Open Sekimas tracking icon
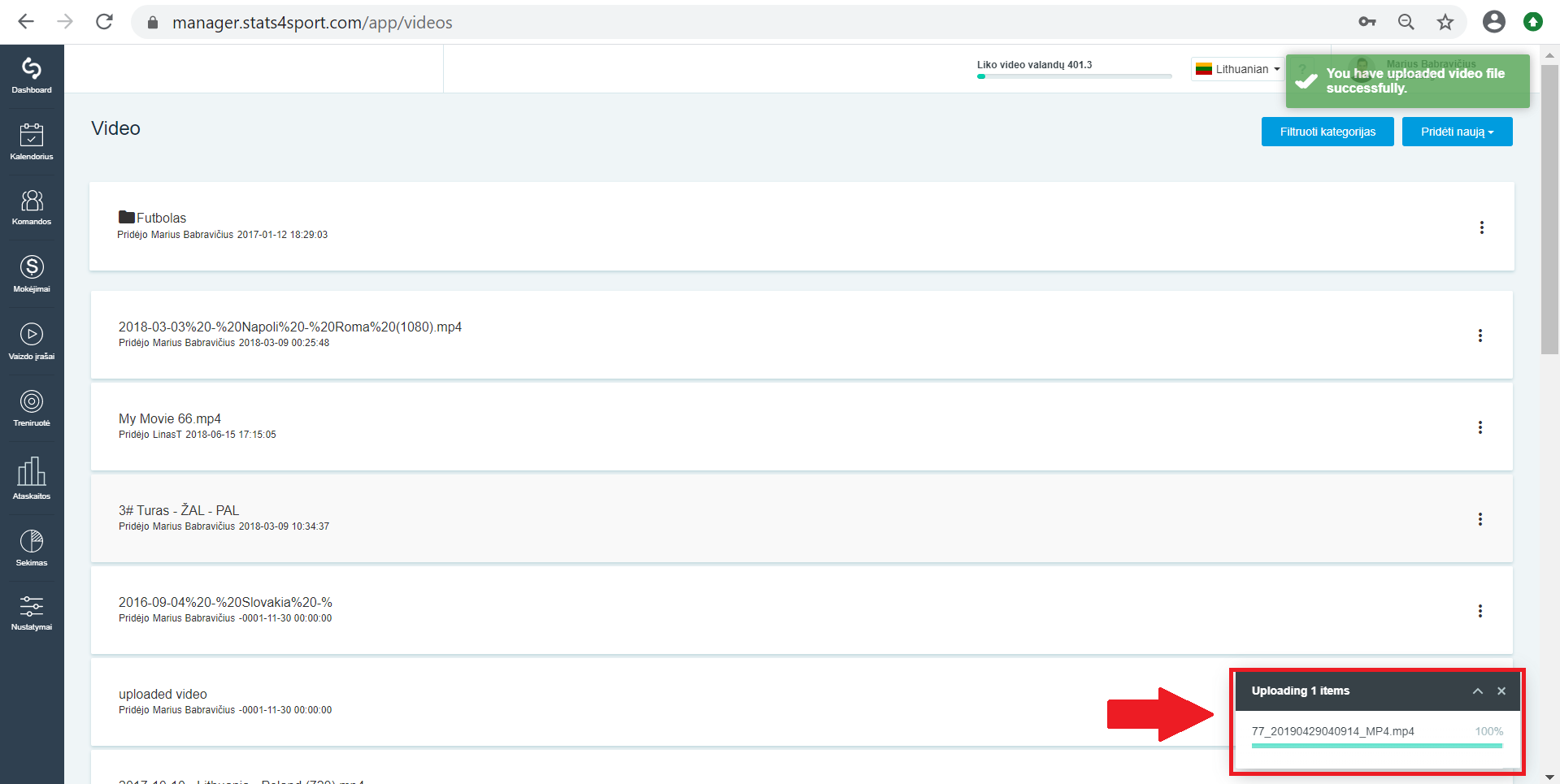This screenshot has width=1560, height=784. tap(32, 548)
